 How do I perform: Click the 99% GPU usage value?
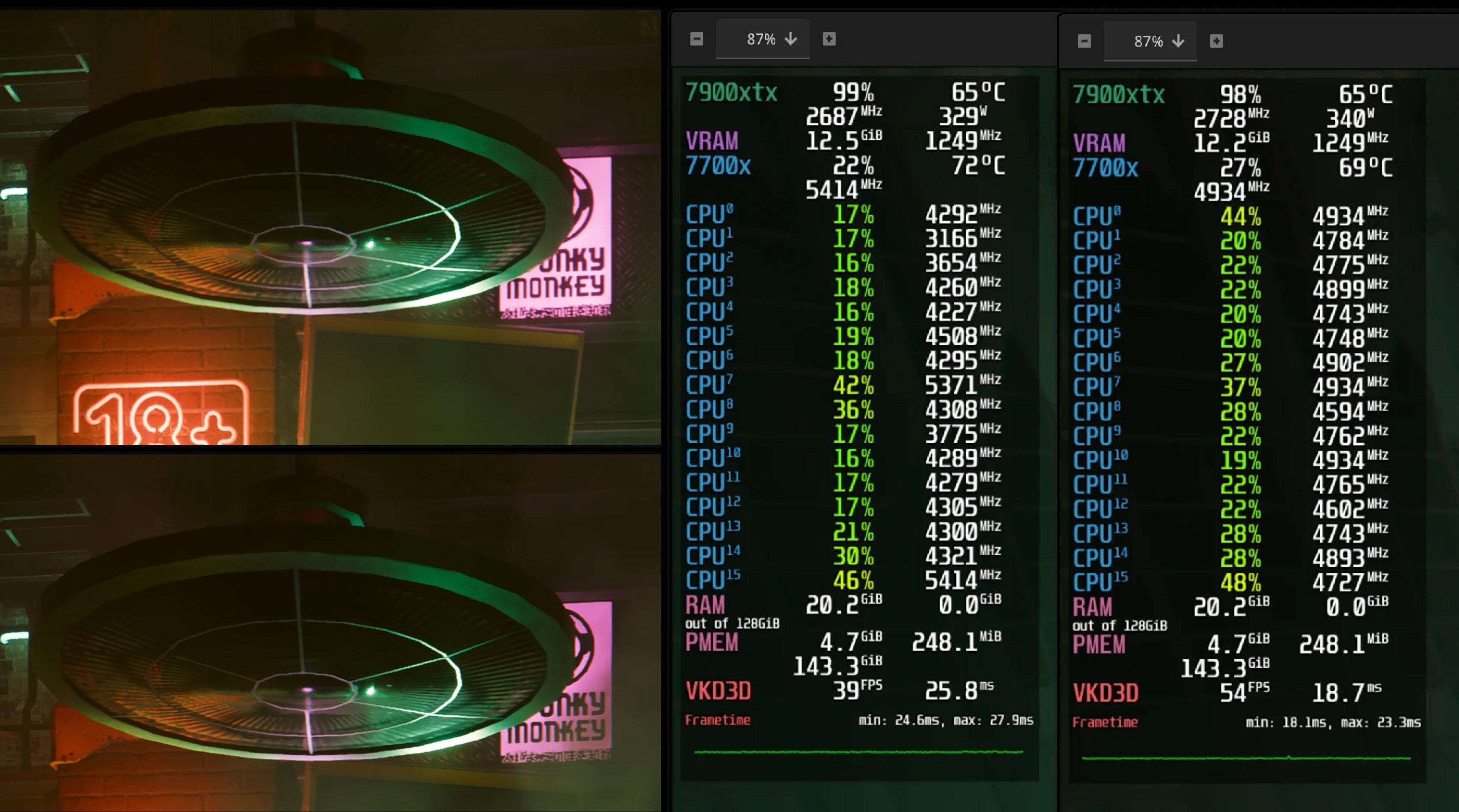coord(853,92)
